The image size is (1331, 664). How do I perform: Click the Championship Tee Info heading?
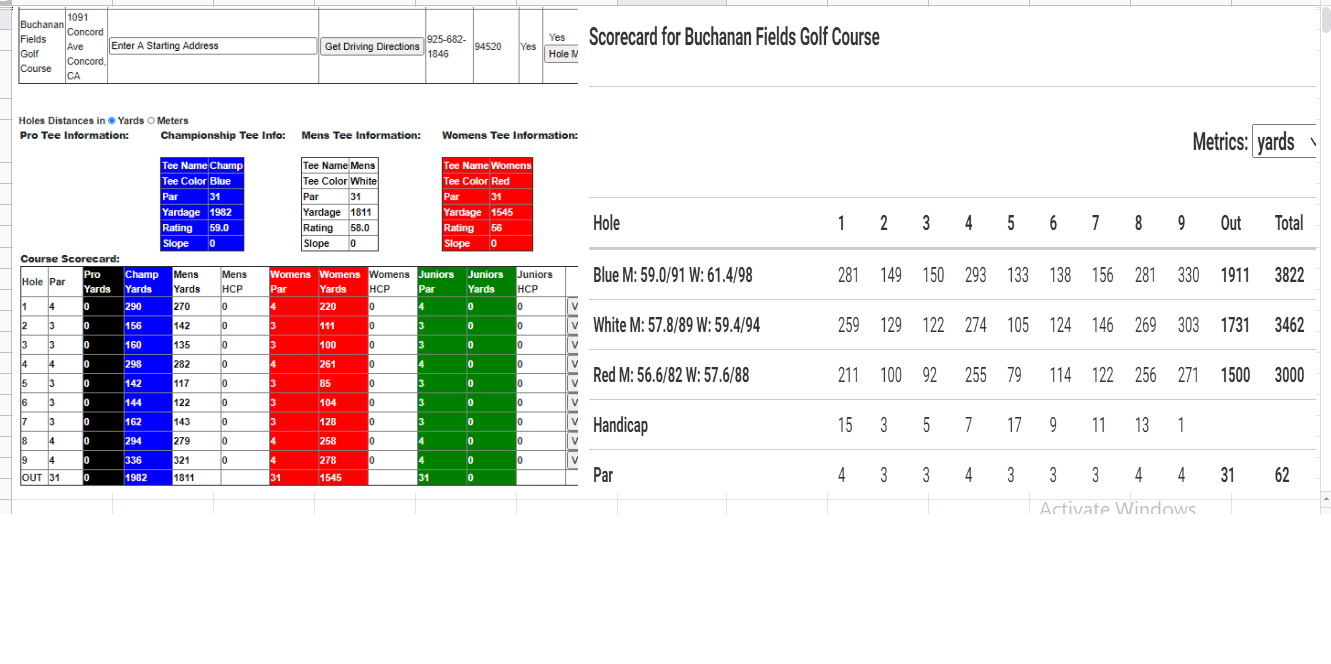click(x=223, y=135)
